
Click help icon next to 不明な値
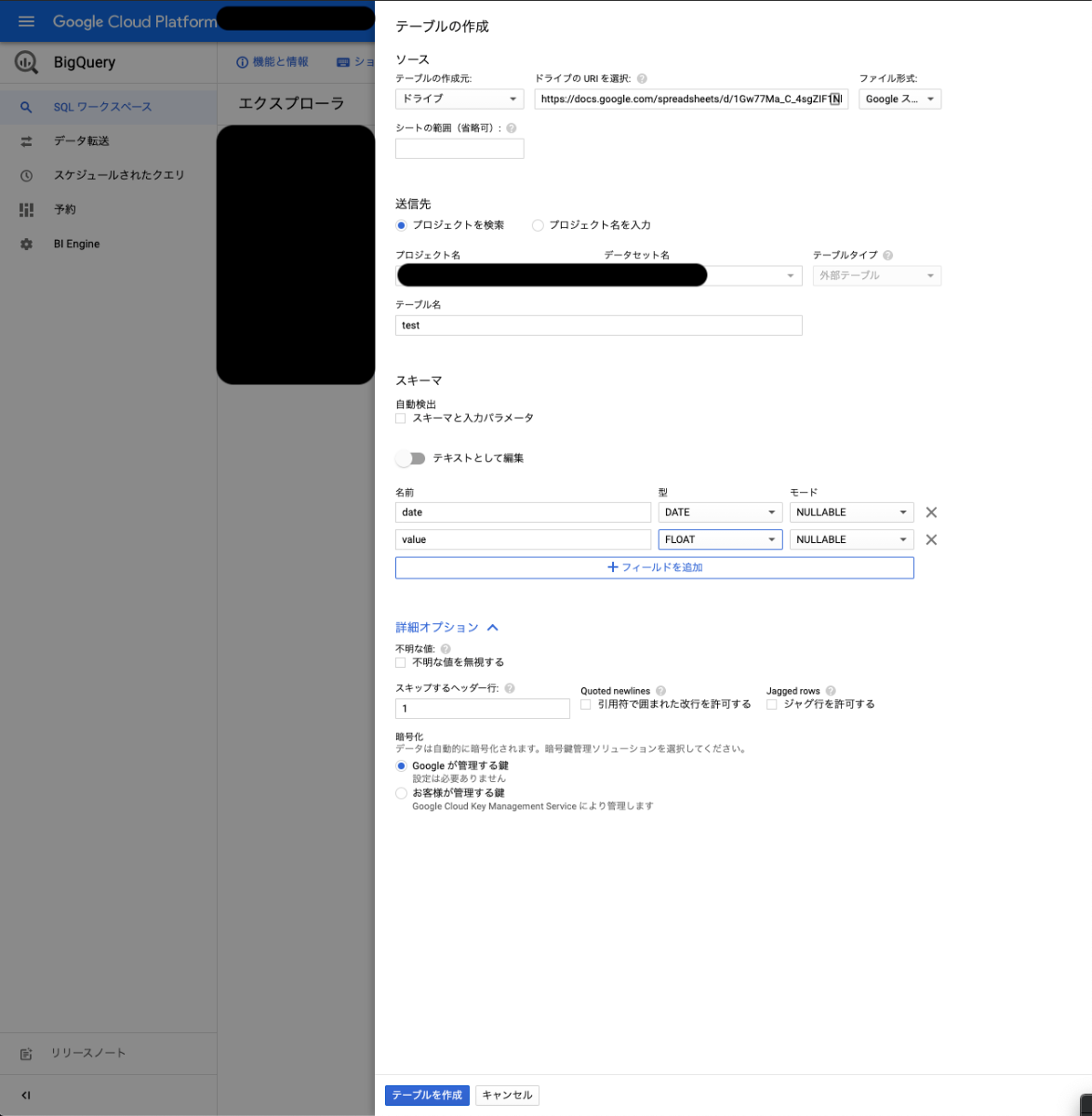[x=446, y=649]
